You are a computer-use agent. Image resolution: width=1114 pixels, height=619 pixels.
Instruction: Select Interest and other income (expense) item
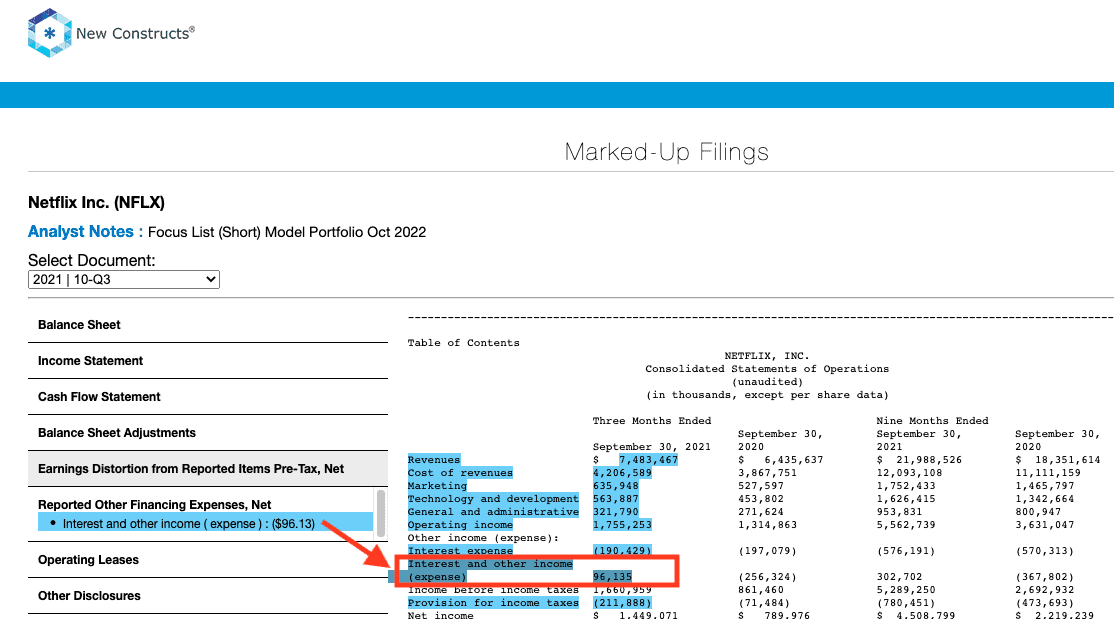[x=205, y=523]
